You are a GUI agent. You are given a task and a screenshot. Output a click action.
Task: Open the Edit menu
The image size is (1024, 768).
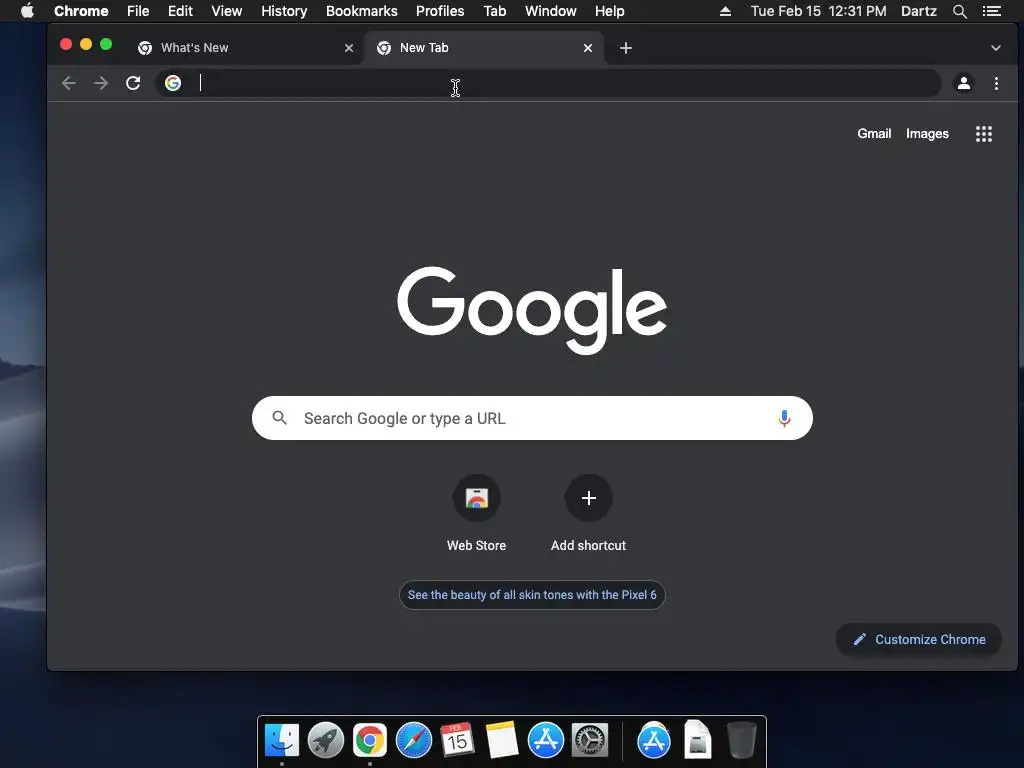[x=180, y=11]
